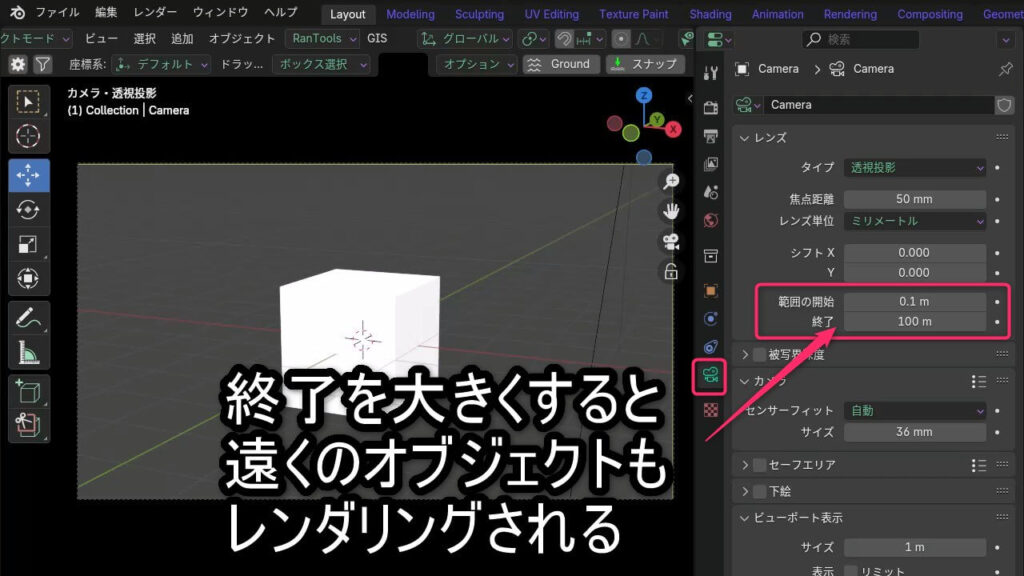Open the Object properties tab
This screenshot has width=1024, height=576.
point(711,290)
